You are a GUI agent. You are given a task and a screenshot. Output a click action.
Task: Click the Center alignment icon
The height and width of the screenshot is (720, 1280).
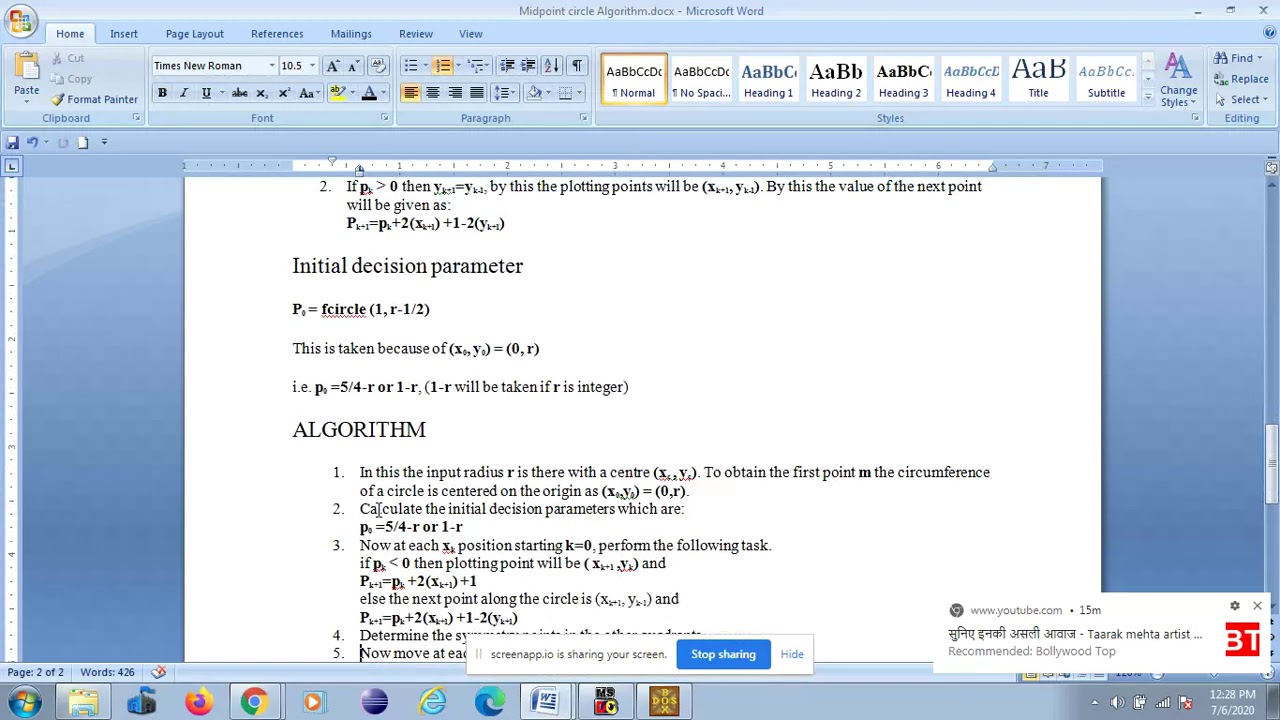coord(433,93)
